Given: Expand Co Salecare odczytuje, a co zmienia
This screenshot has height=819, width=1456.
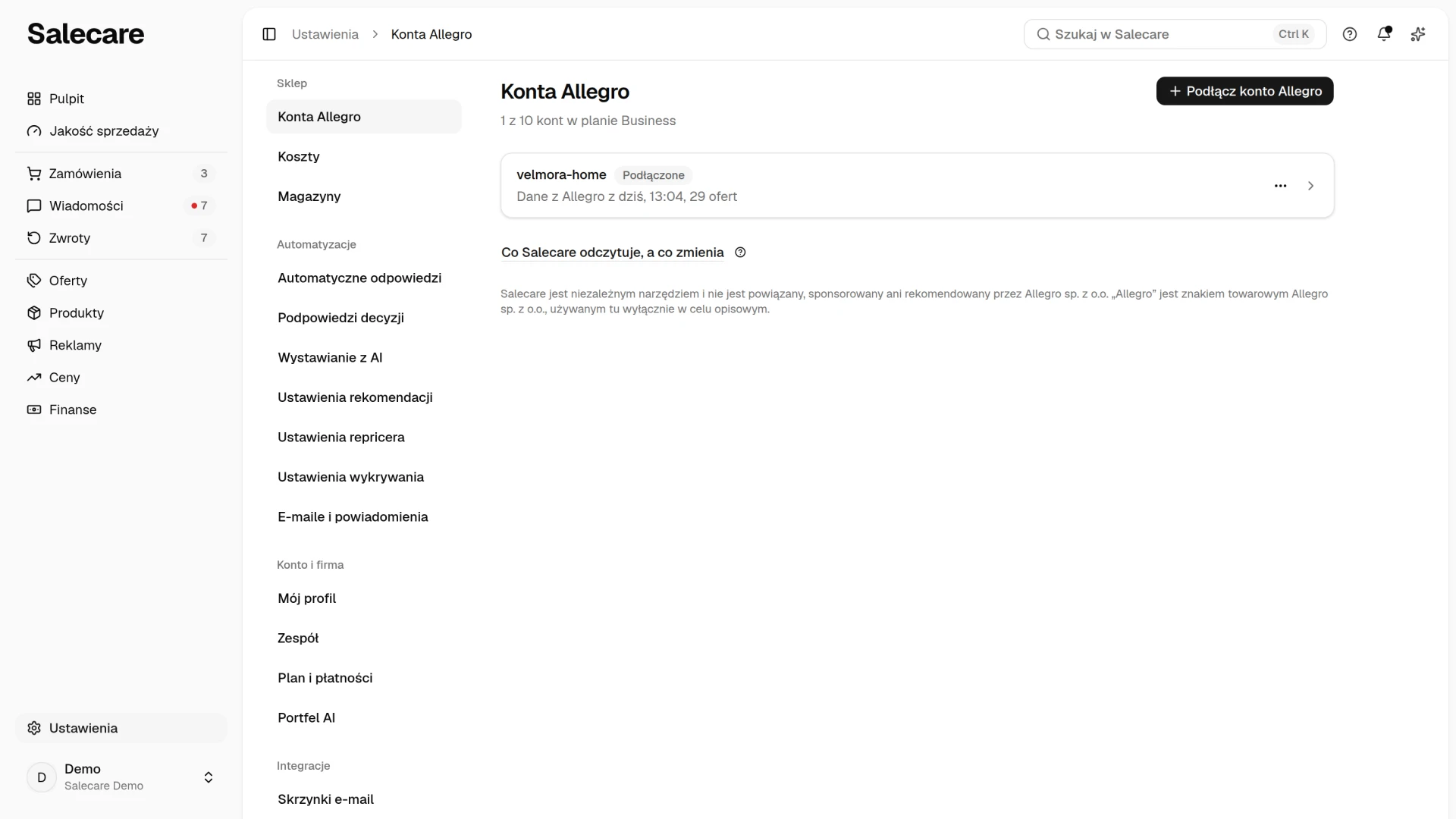Looking at the screenshot, I should coord(613,253).
